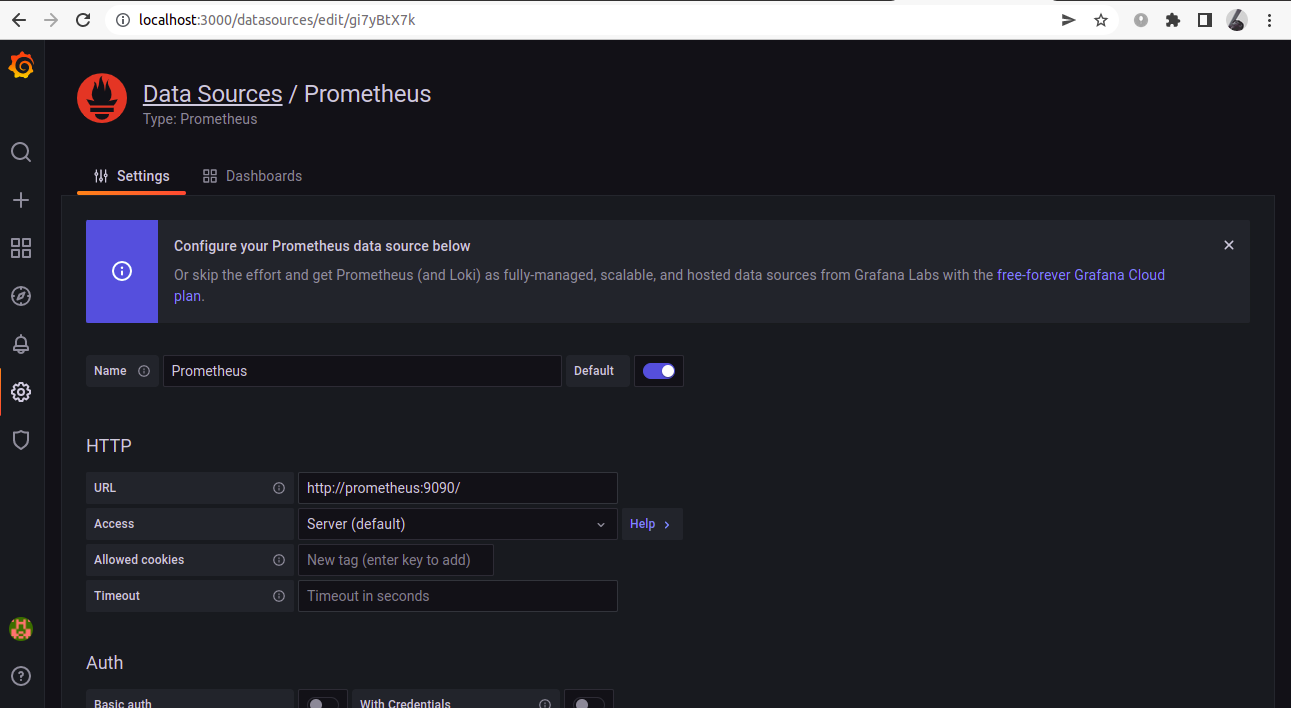Show the info tooltip next to URL
Screen dimensions: 1291x708
[x=279, y=488]
